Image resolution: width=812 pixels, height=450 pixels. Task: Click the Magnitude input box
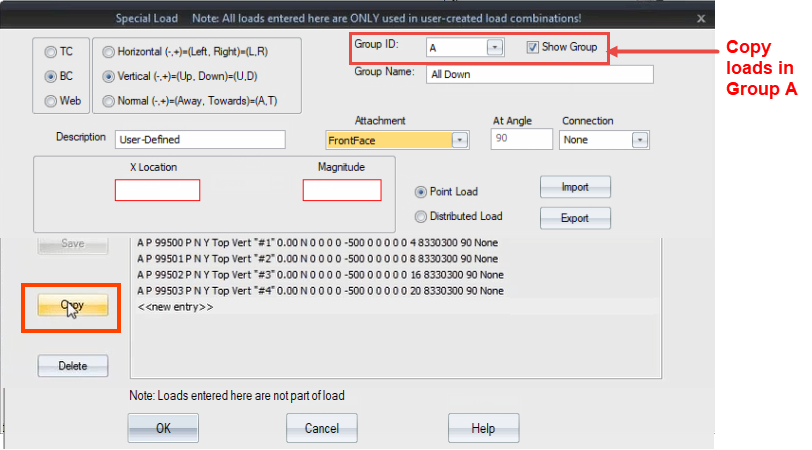pos(342,190)
